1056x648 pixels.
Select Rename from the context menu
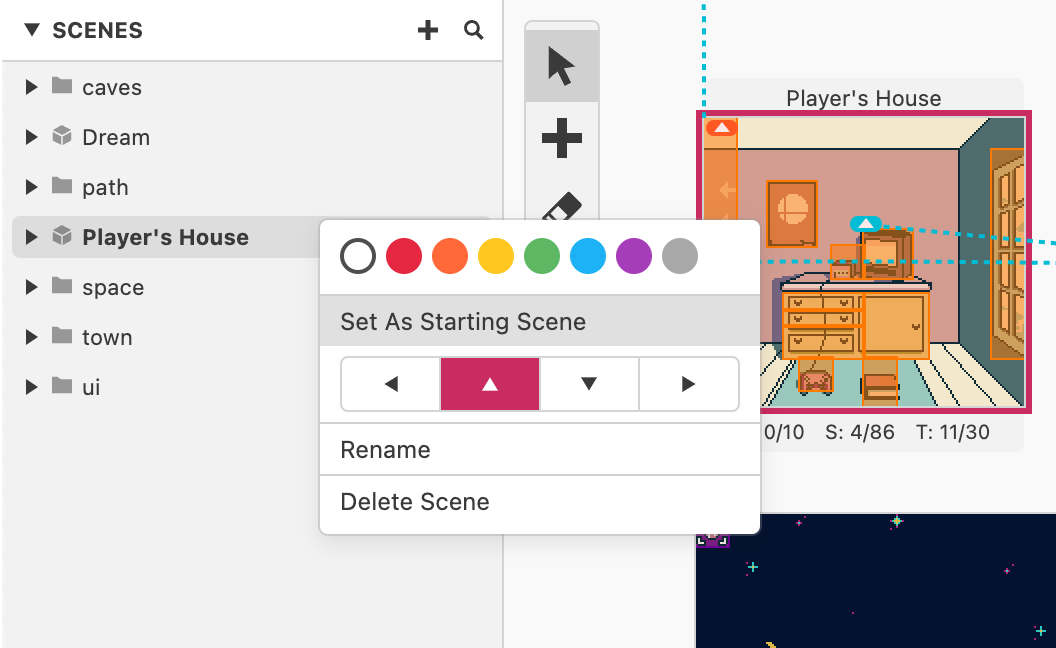pyautogui.click(x=386, y=450)
